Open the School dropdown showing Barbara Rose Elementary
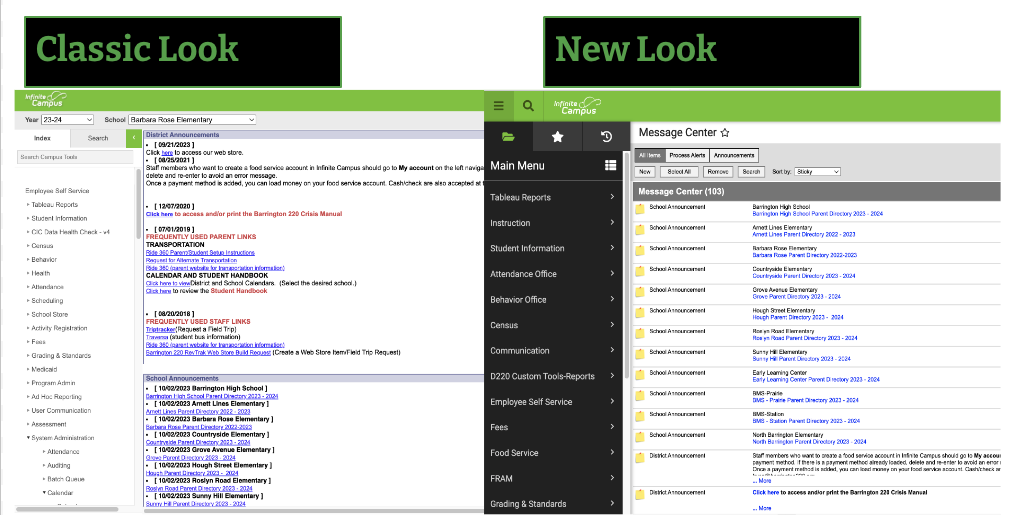Image resolution: width=1029 pixels, height=515 pixels. [192, 119]
